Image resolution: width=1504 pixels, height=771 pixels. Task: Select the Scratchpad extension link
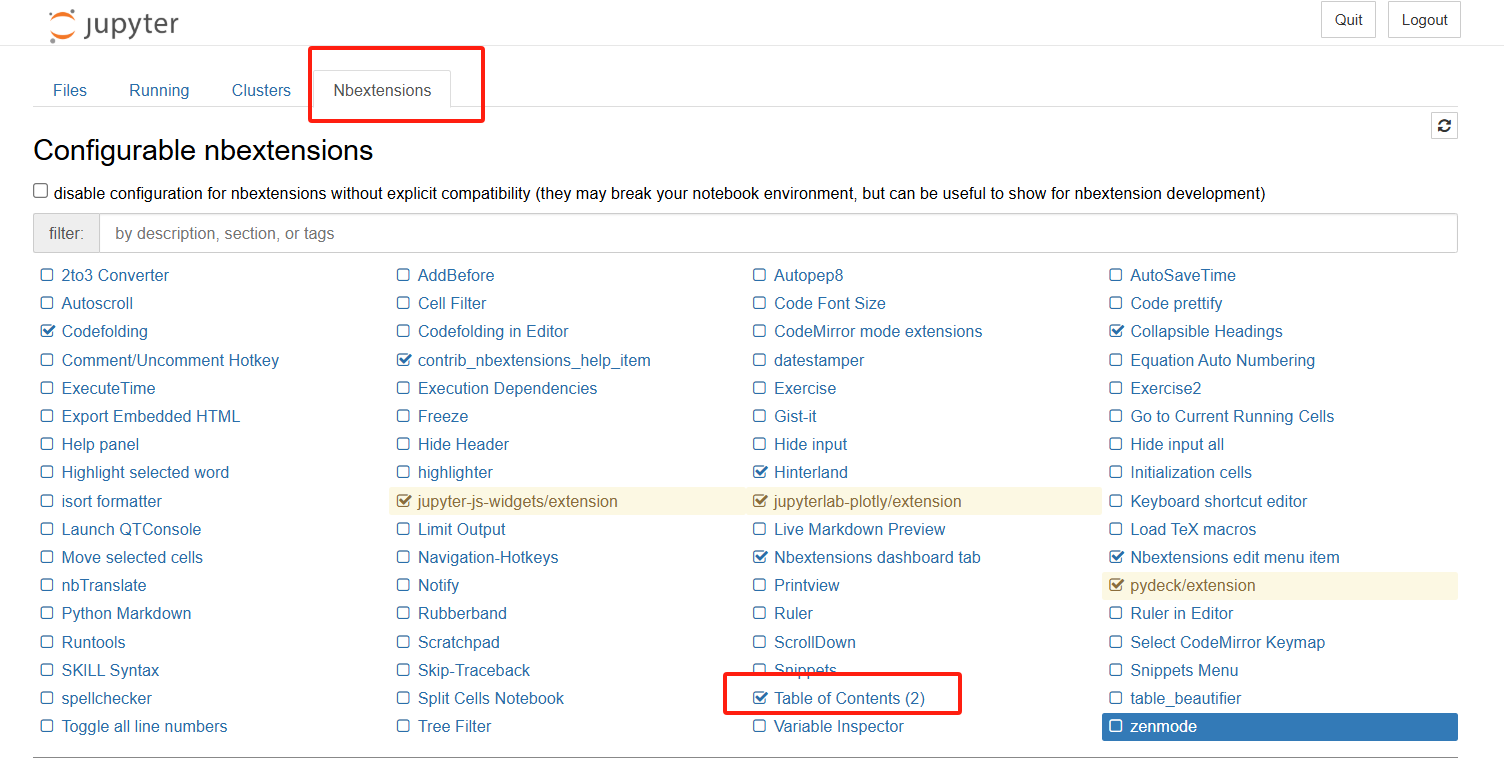pyautogui.click(x=459, y=642)
